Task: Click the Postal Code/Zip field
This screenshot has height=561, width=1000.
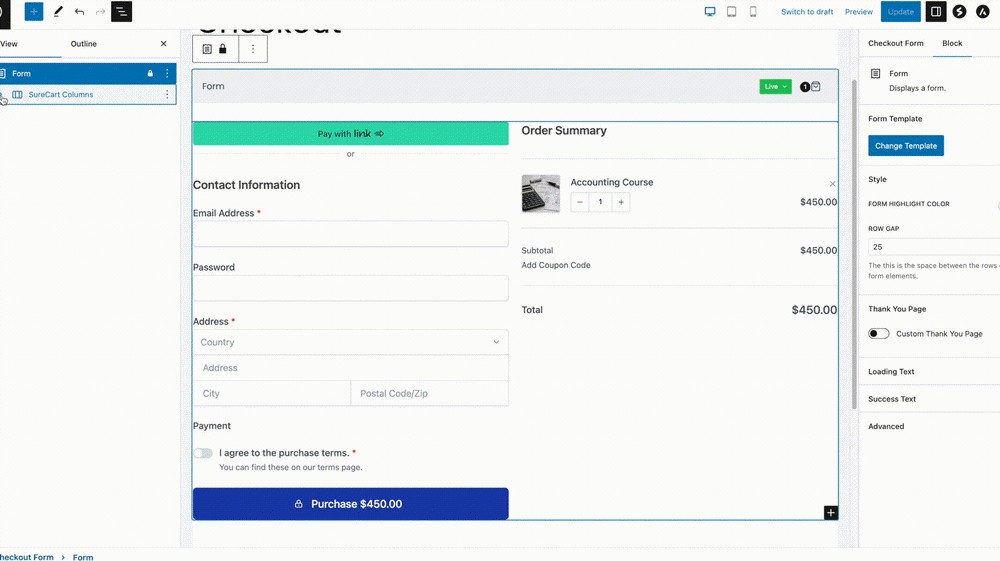Action: [x=430, y=393]
